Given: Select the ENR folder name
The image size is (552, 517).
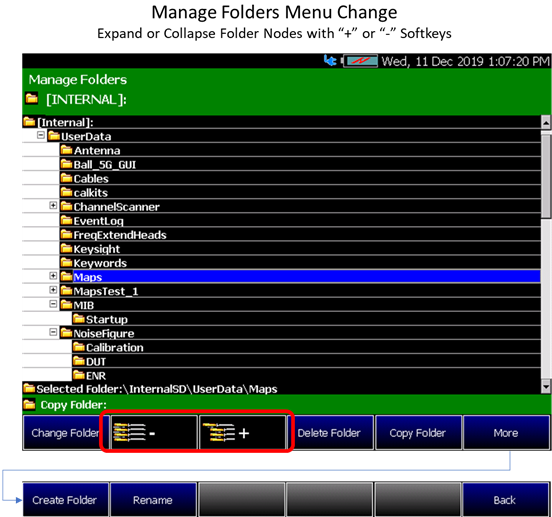Looking at the screenshot, I should pos(96,376).
